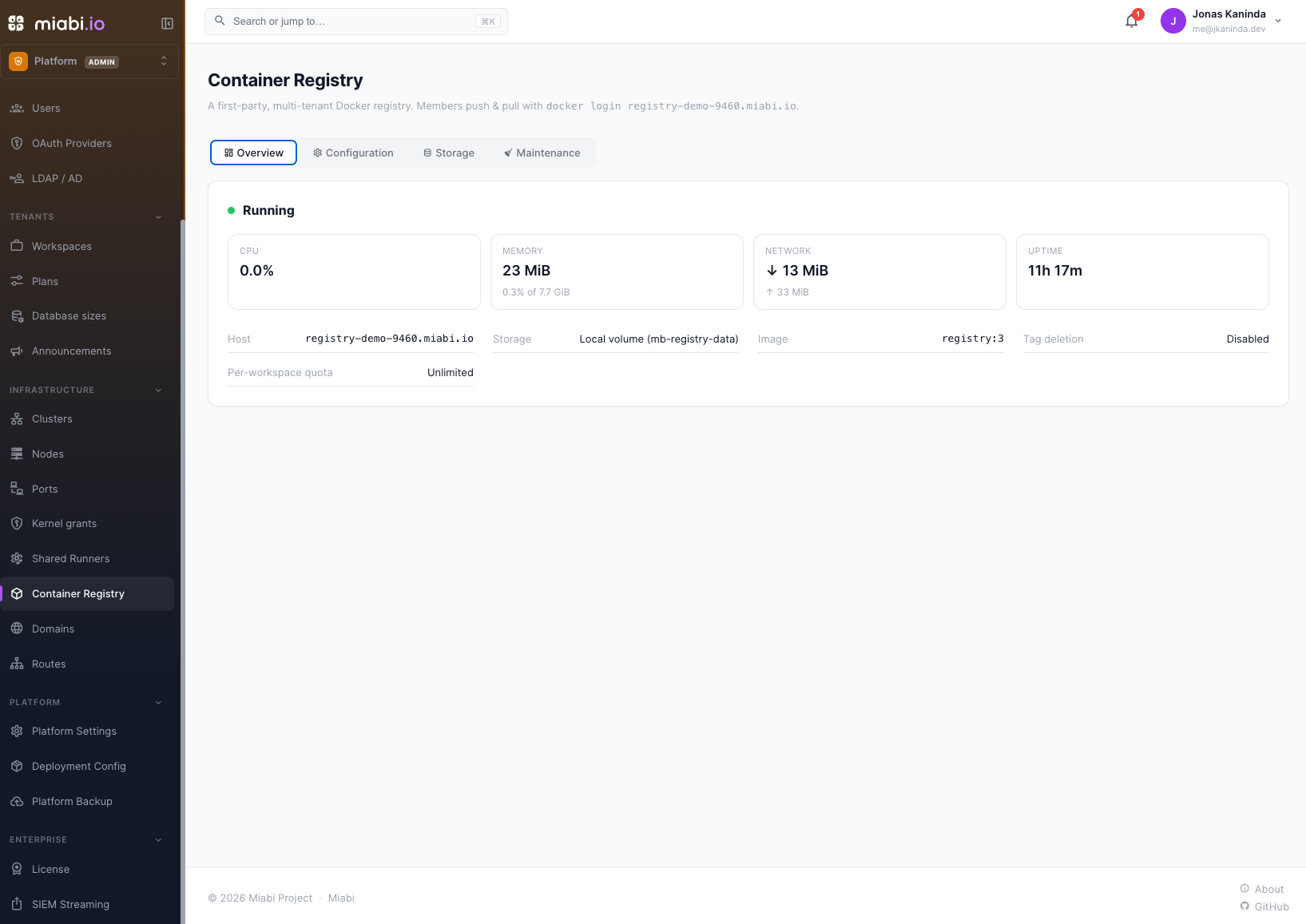Open Clusters page
Screen dimensions: 1306x924
pyautogui.click(x=88, y=419)
